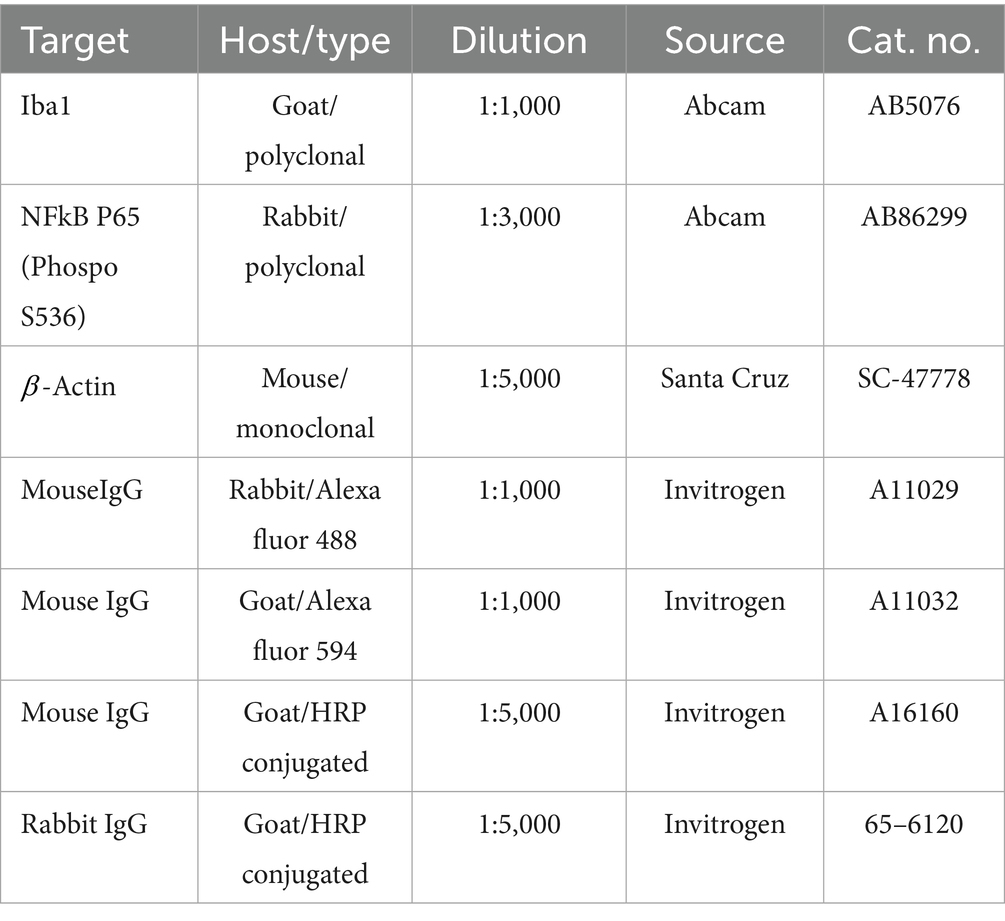The image size is (1005, 921).
Task: Click the Goat/Alexa fluor 594 cell
Action: click(305, 626)
